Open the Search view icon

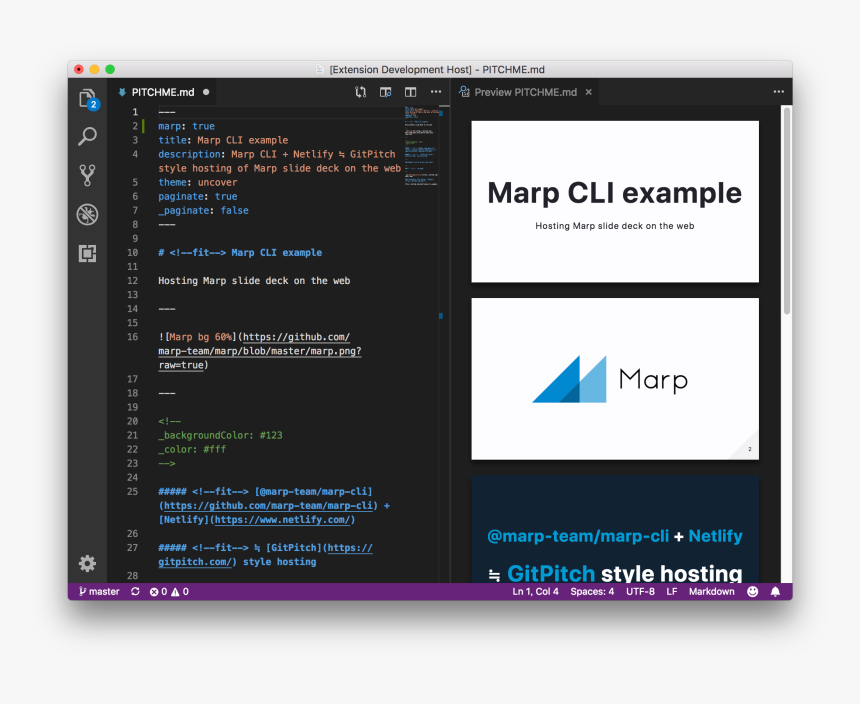coord(87,137)
